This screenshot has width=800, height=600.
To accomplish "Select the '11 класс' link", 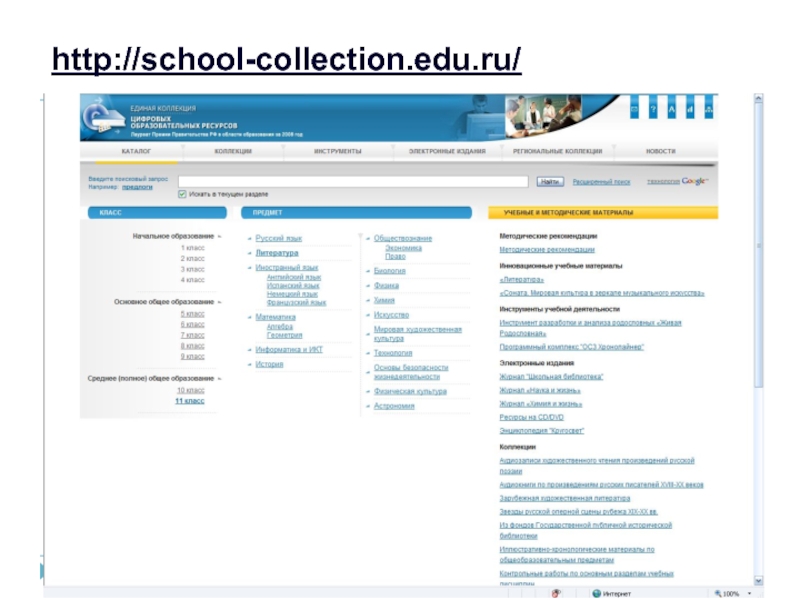I will click(190, 401).
